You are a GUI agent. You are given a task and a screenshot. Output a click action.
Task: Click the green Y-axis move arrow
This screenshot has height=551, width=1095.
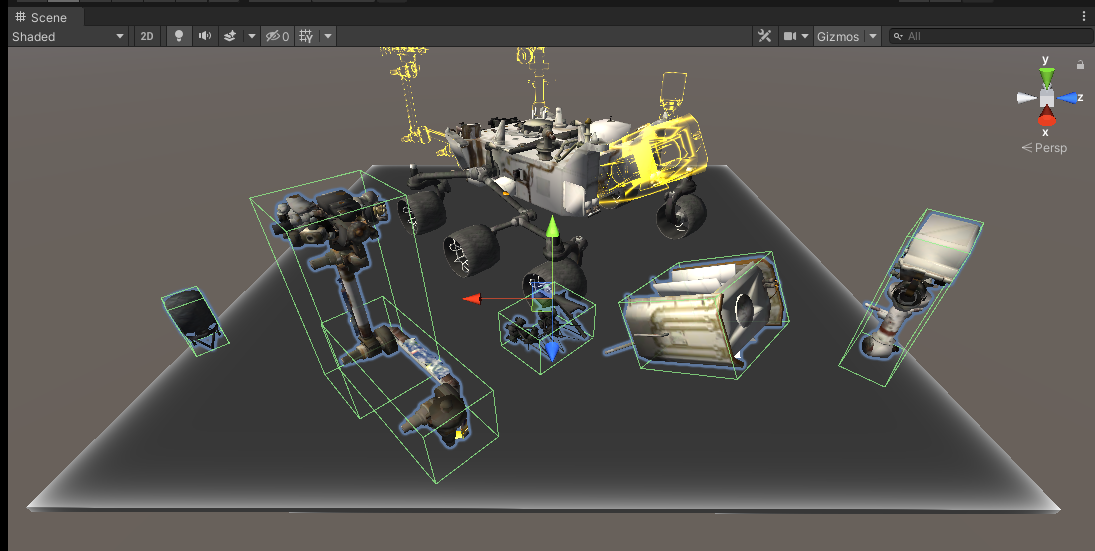click(552, 228)
